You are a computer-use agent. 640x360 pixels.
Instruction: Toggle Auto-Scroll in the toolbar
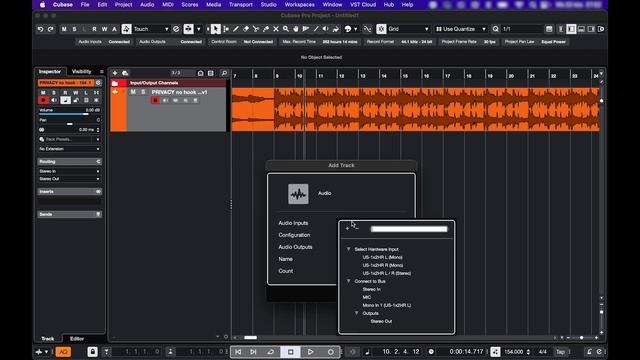coord(189,29)
